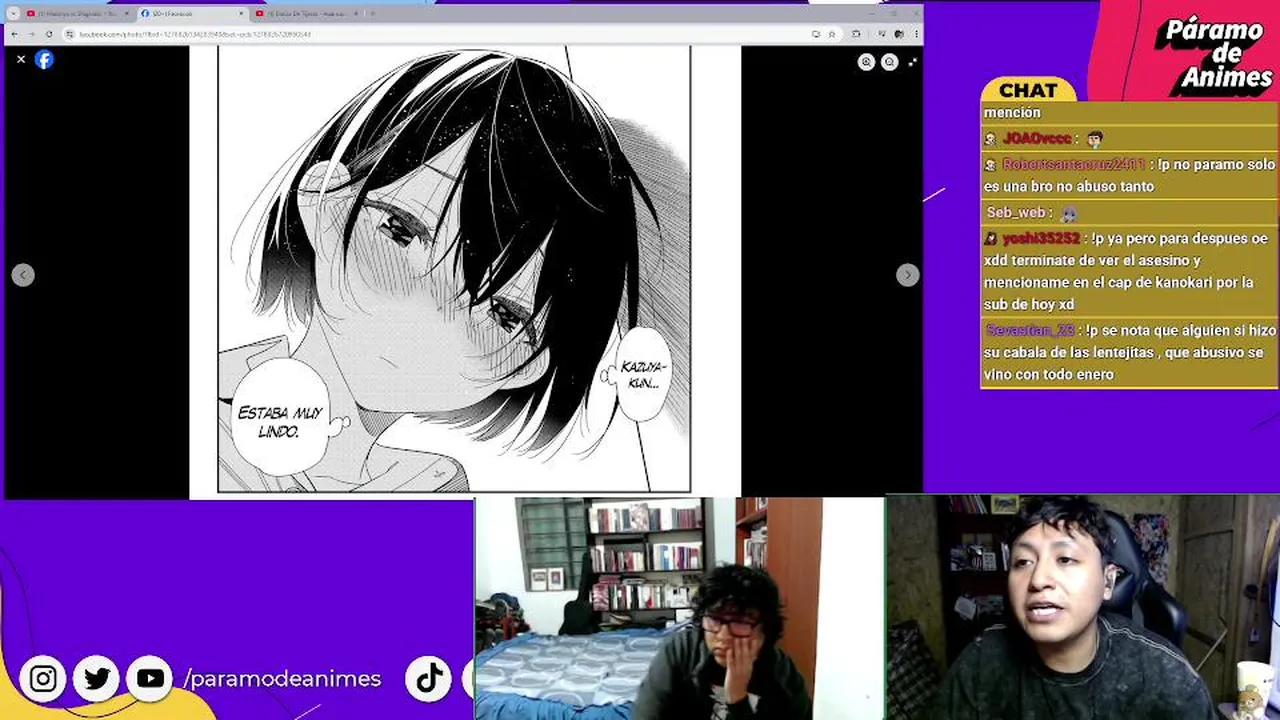Switch to the first YouTube tab
Image resolution: width=1280 pixels, height=720 pixels.
(x=77, y=14)
